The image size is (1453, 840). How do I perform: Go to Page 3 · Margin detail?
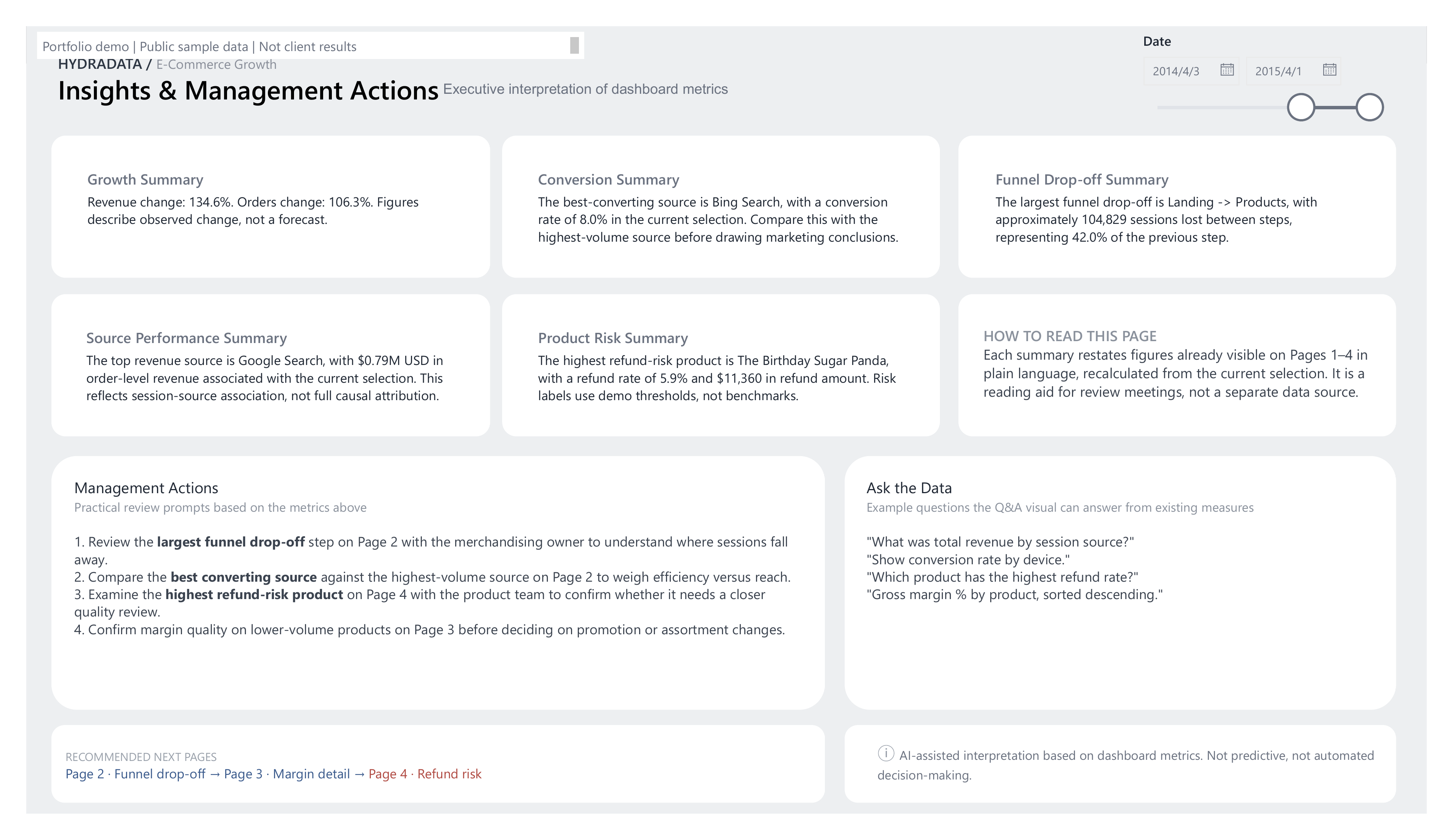(x=286, y=774)
